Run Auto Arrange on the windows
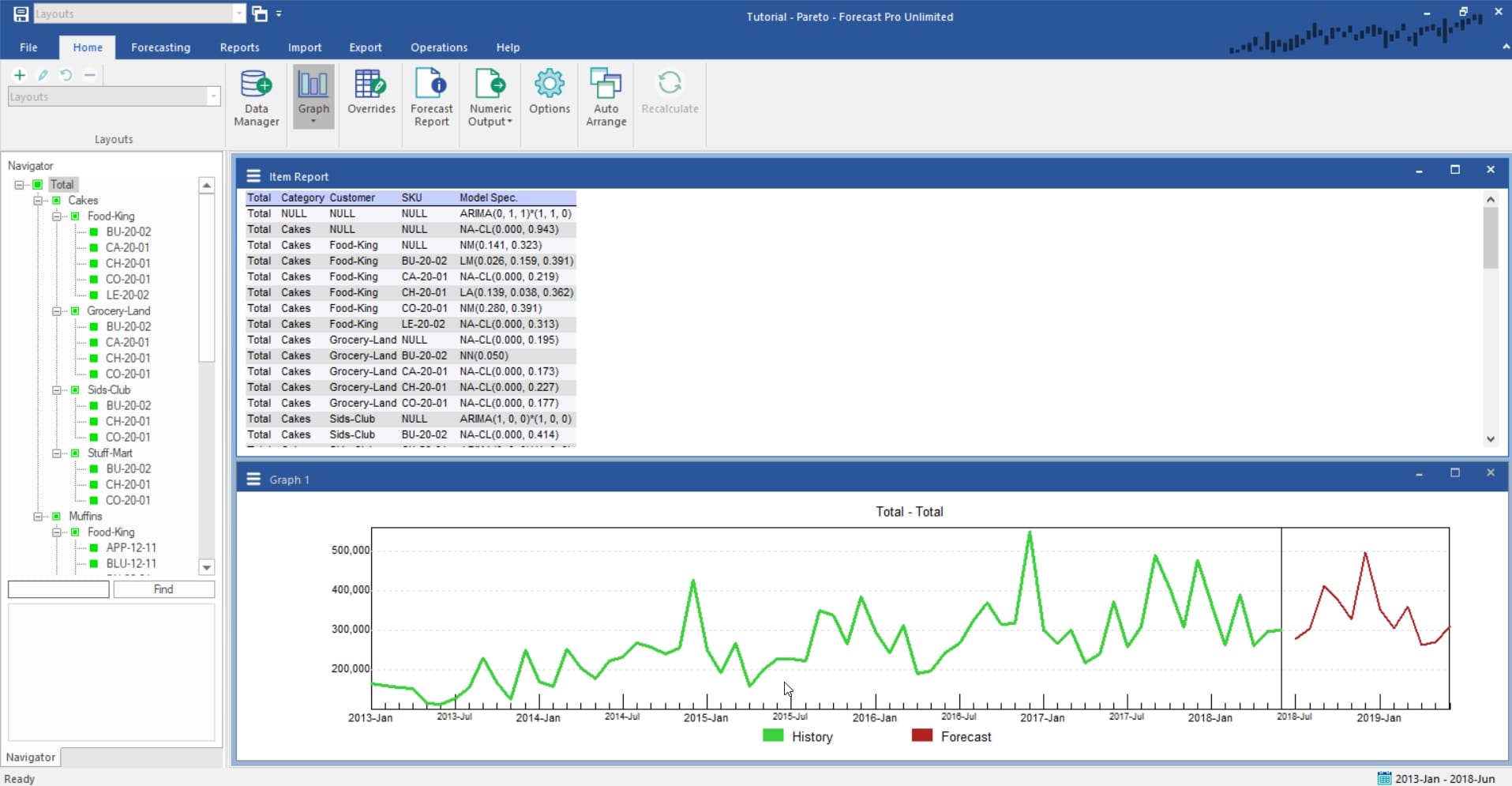The image size is (1512, 786). pos(605,95)
